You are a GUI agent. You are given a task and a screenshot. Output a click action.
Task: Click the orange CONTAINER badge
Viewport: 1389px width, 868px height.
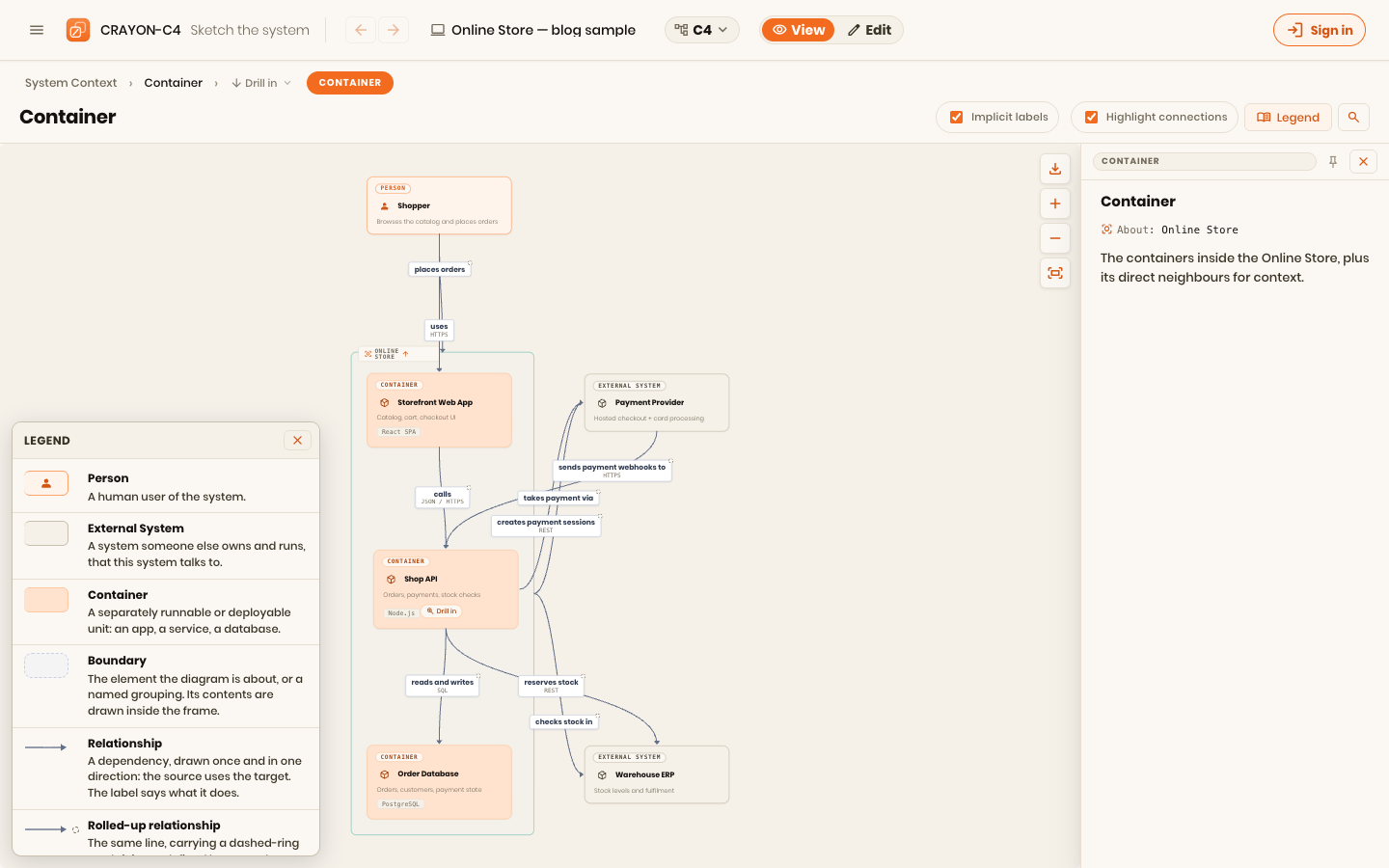[350, 83]
